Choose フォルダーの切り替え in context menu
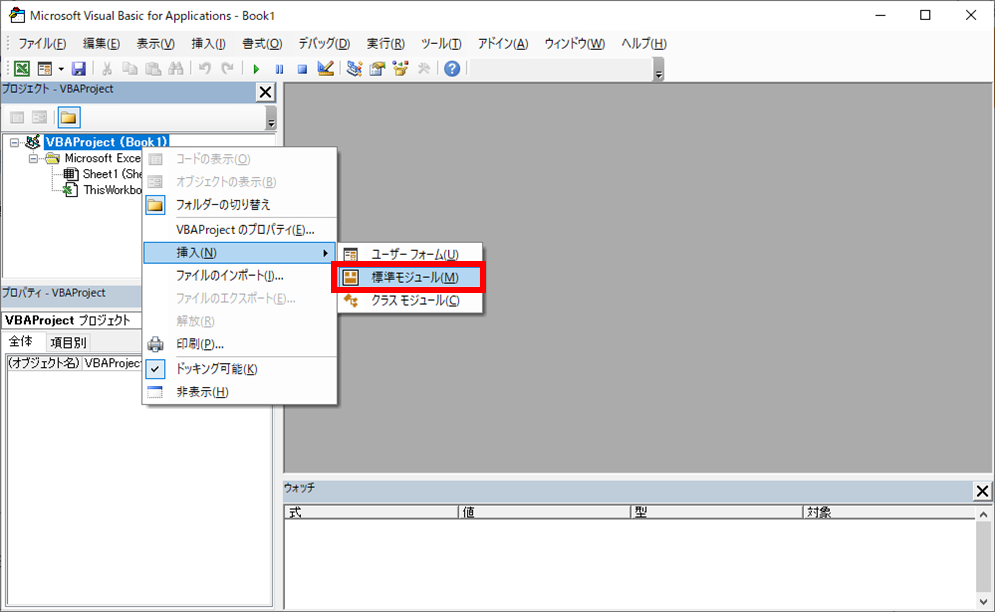The width and height of the screenshot is (995, 612). (240, 205)
